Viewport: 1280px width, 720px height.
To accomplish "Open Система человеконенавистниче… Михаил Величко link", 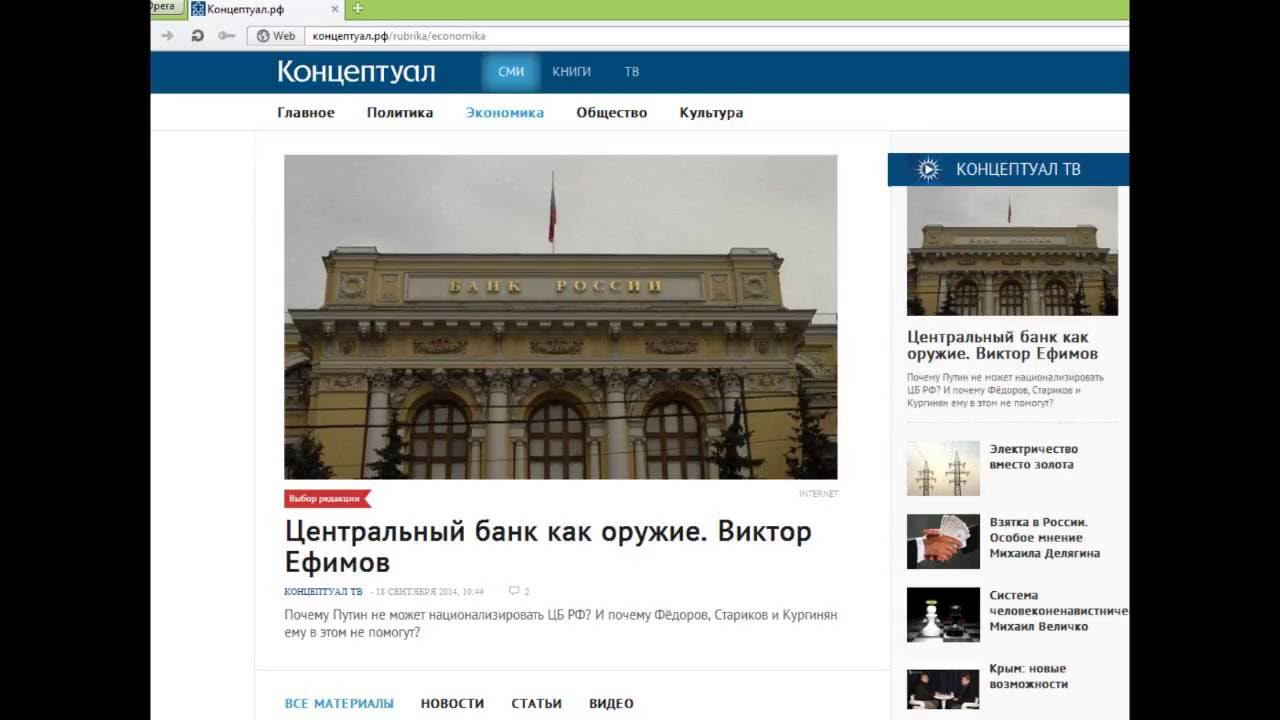I will click(x=1059, y=611).
